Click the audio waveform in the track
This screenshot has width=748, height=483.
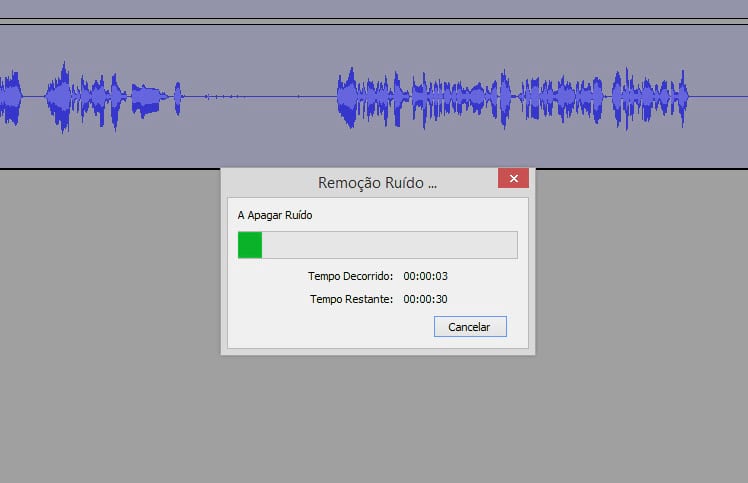(x=374, y=97)
